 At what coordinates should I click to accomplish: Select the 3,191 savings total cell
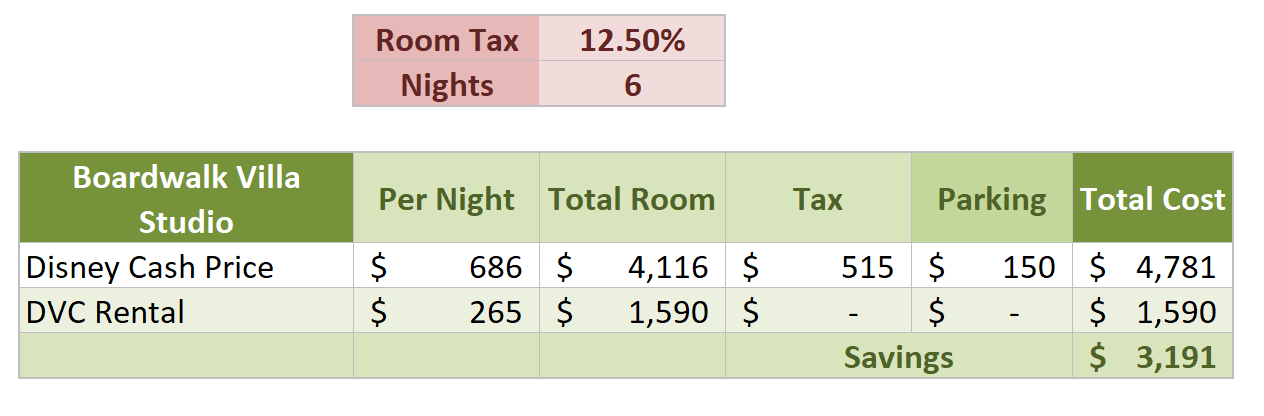pyautogui.click(x=1152, y=356)
